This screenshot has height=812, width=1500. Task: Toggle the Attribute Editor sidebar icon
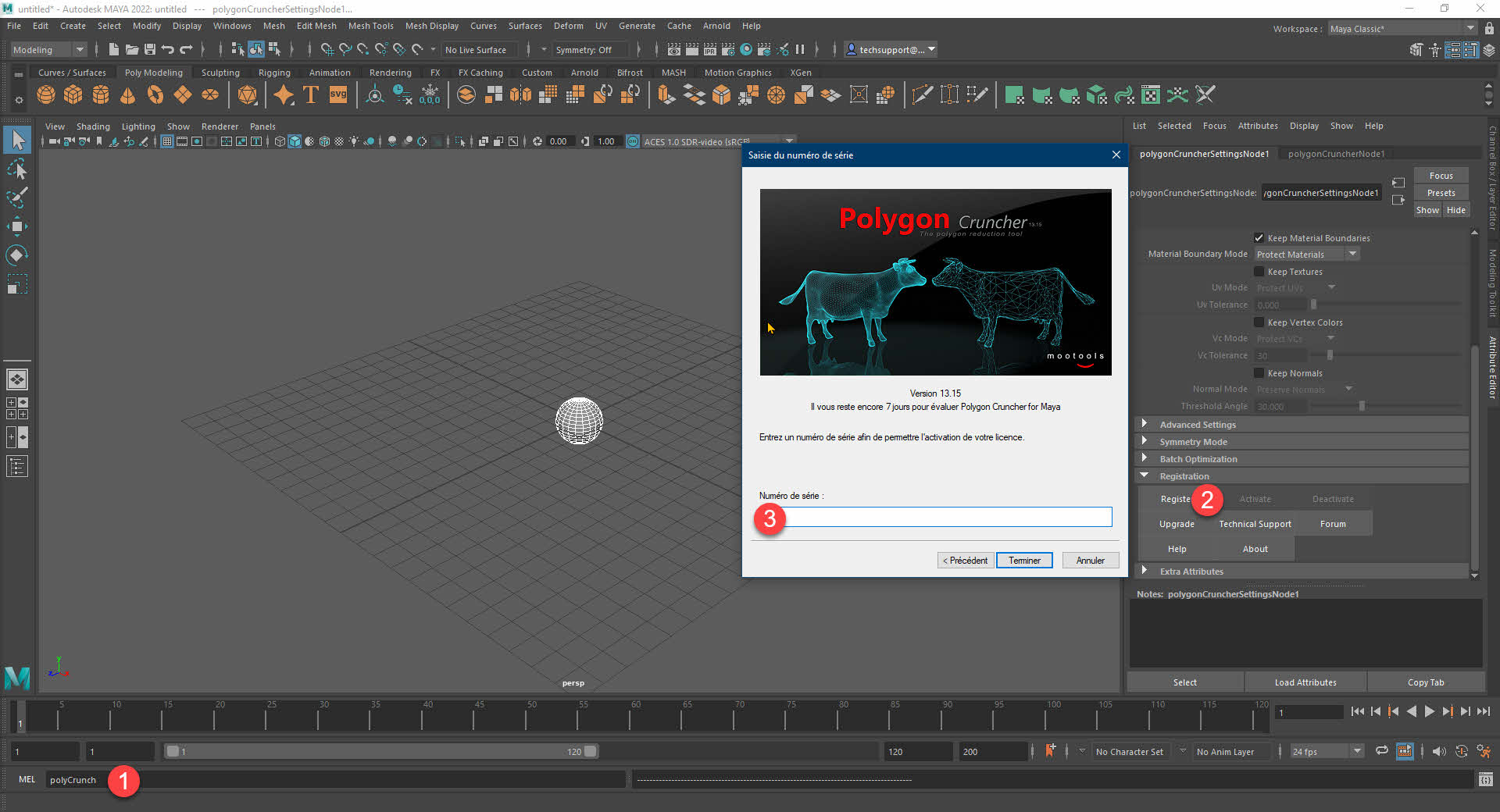pos(1452,50)
